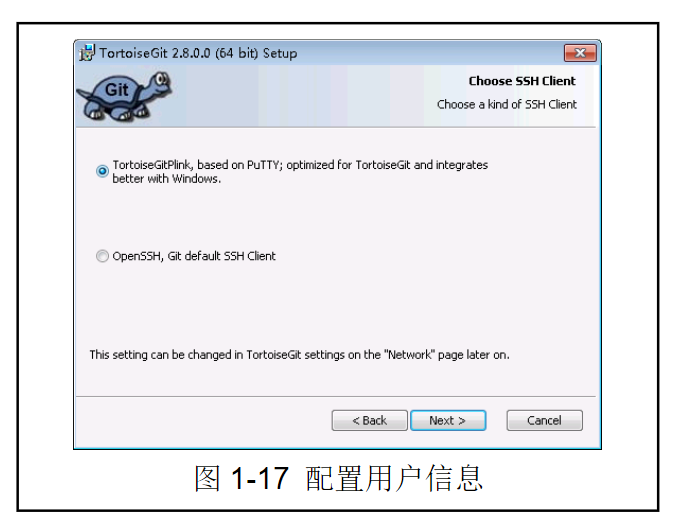Click 'better with Windows.' second label line
Image resolution: width=681 pixels, height=526 pixels.
click(x=166, y=179)
